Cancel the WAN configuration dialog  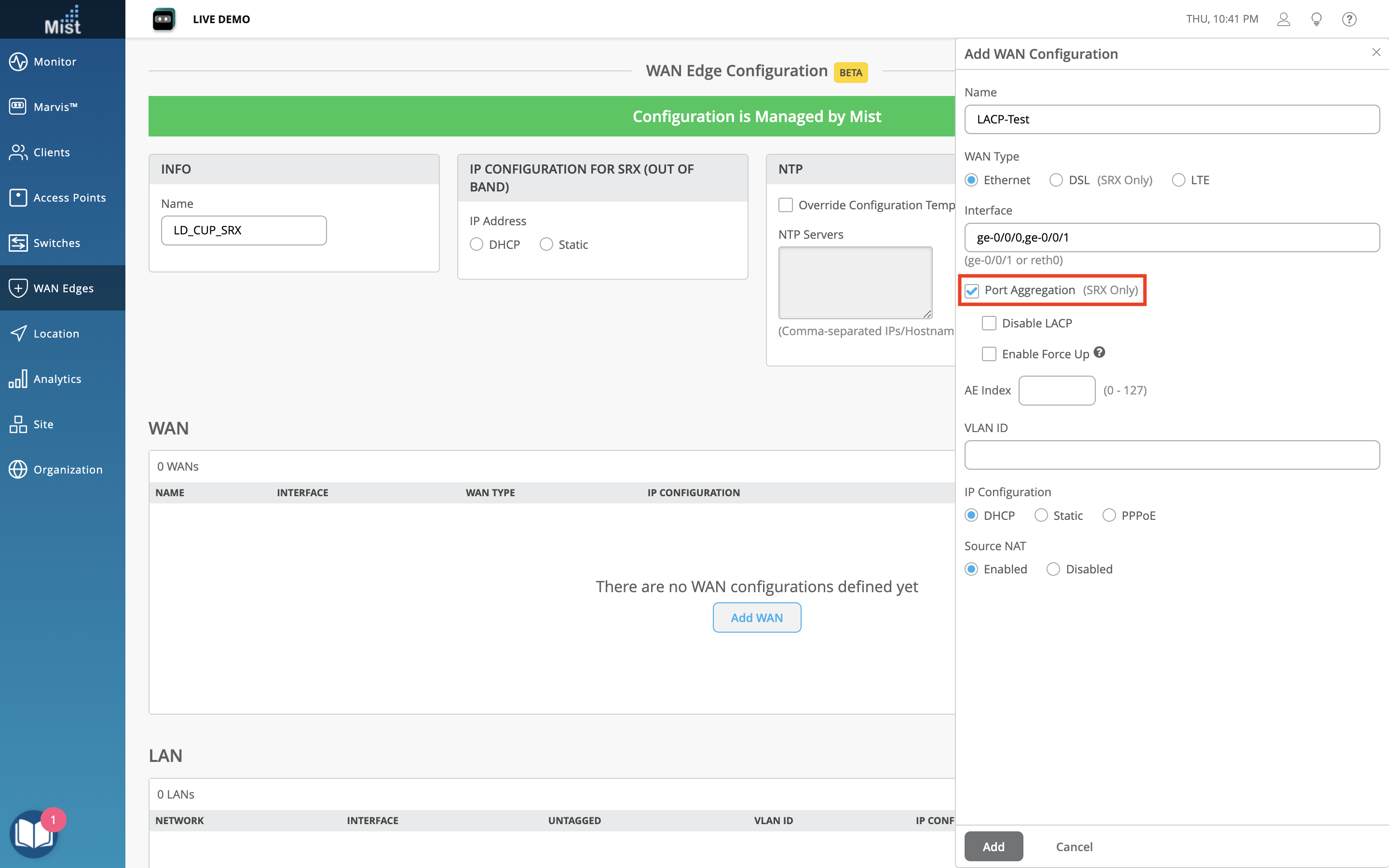coord(1074,846)
